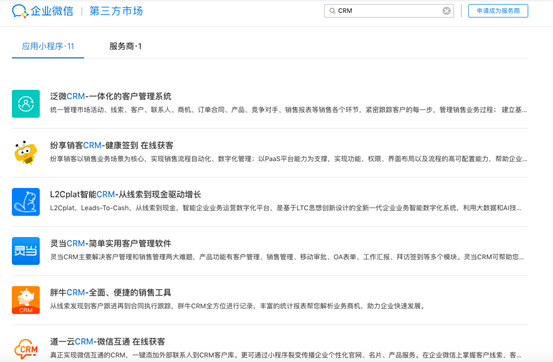553x362 pixels.
Task: Open L2Cplat智能CRM-从线索到现金驱动增长 title
Action: coord(125,194)
